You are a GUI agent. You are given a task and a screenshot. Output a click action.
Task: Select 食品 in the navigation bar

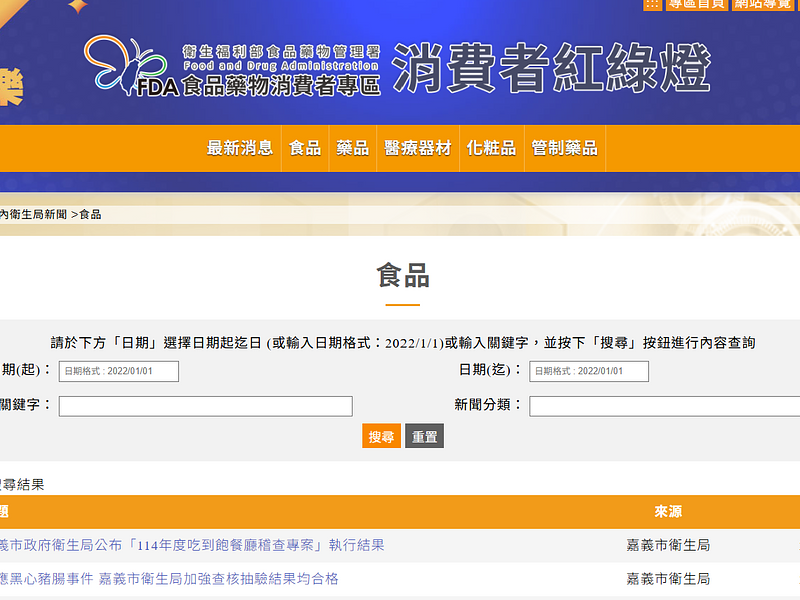(305, 148)
